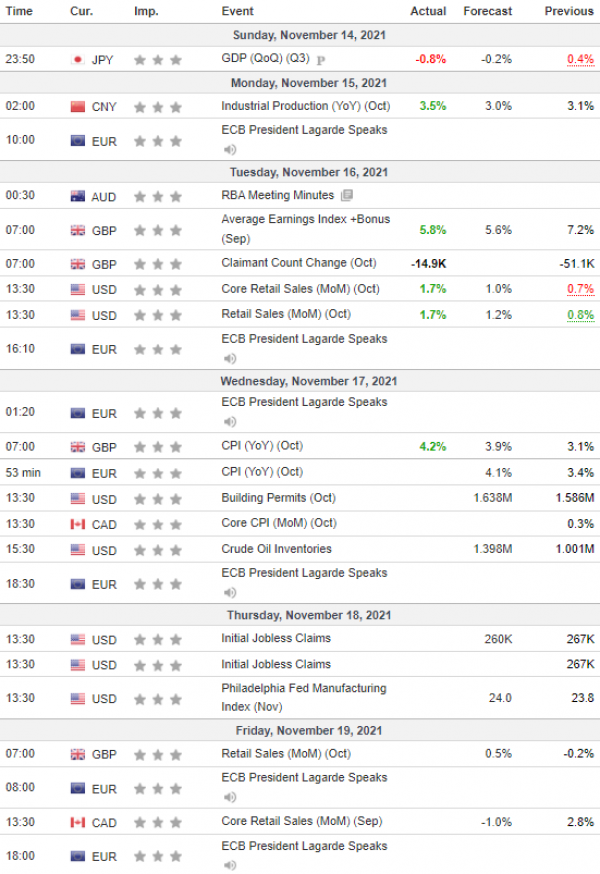
Task: Select the Time column header
Action: coord(19,11)
